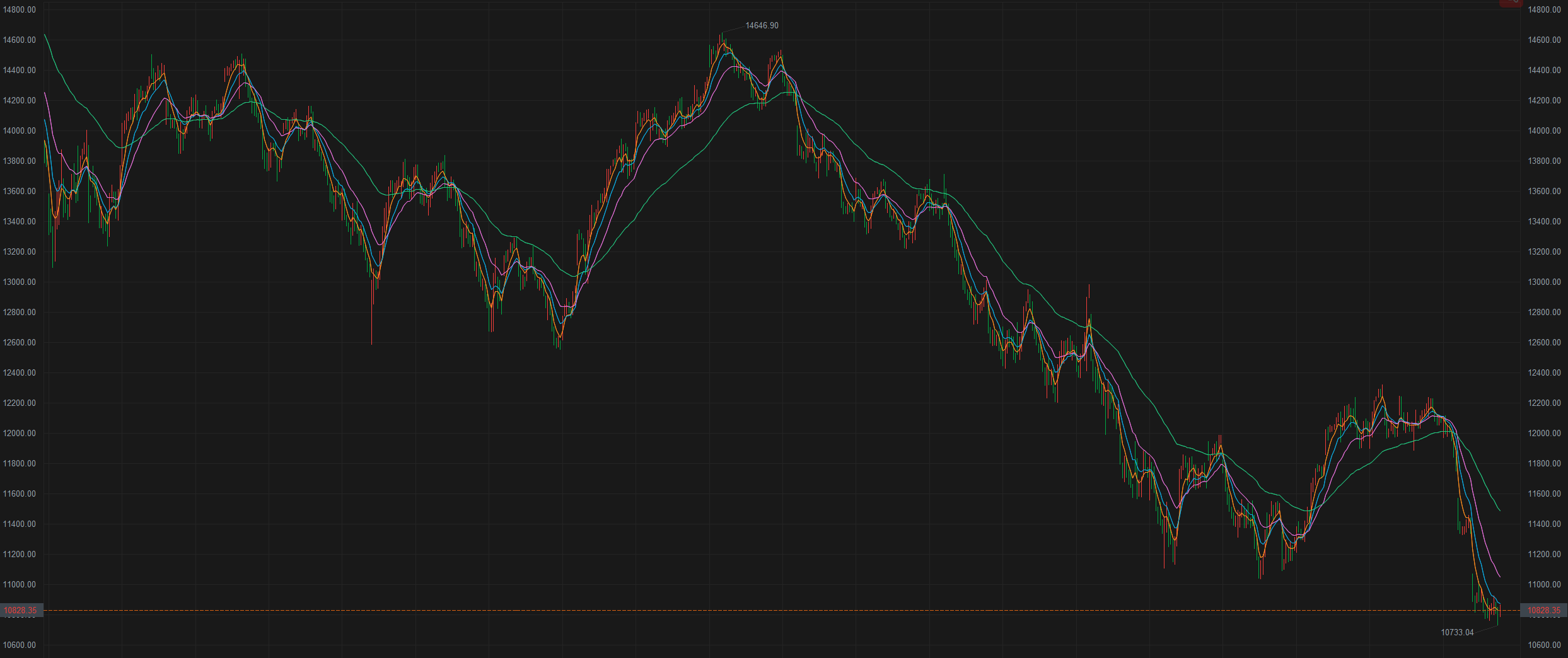Click the 11000.00 label on left price axis
The height and width of the screenshot is (658, 1568).
[20, 584]
